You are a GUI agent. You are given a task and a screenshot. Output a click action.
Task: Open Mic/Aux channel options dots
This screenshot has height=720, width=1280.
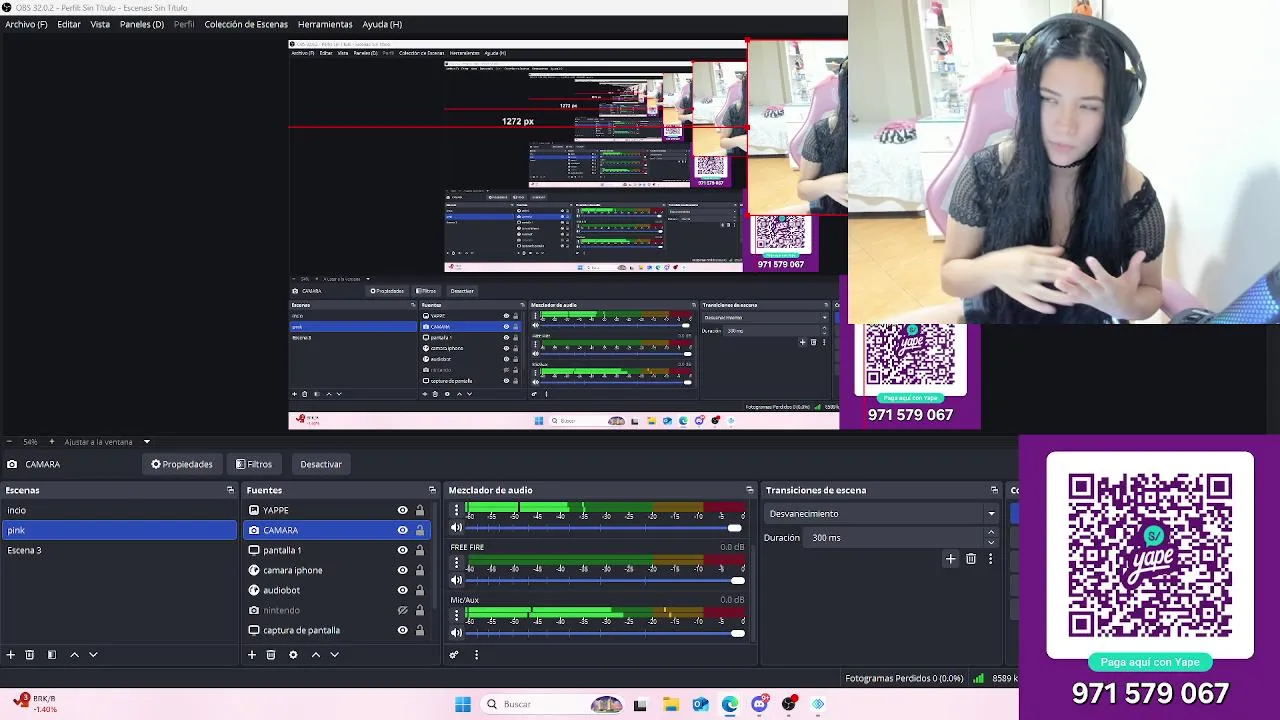point(457,614)
